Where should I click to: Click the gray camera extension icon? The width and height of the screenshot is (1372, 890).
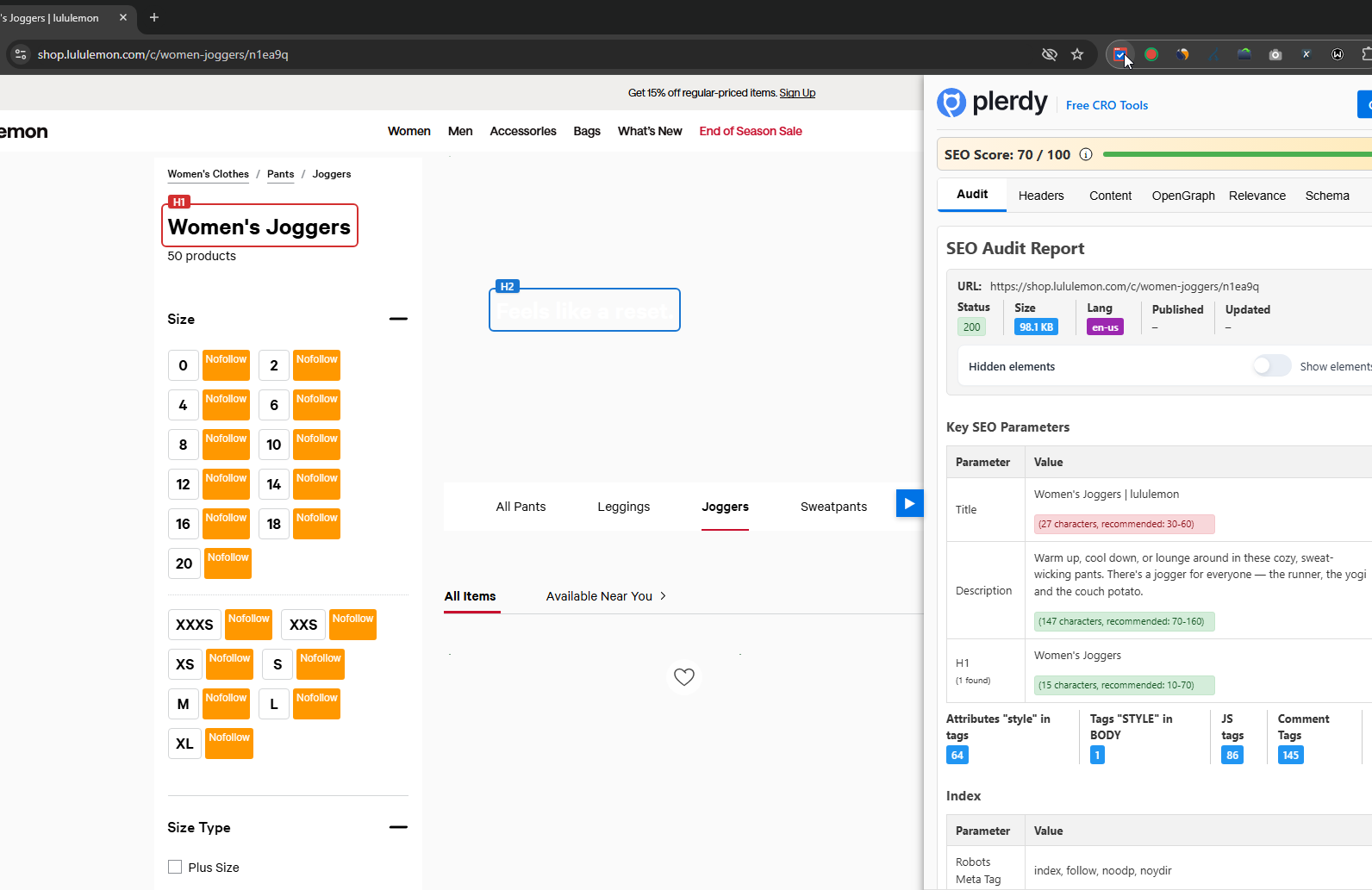coord(1275,54)
